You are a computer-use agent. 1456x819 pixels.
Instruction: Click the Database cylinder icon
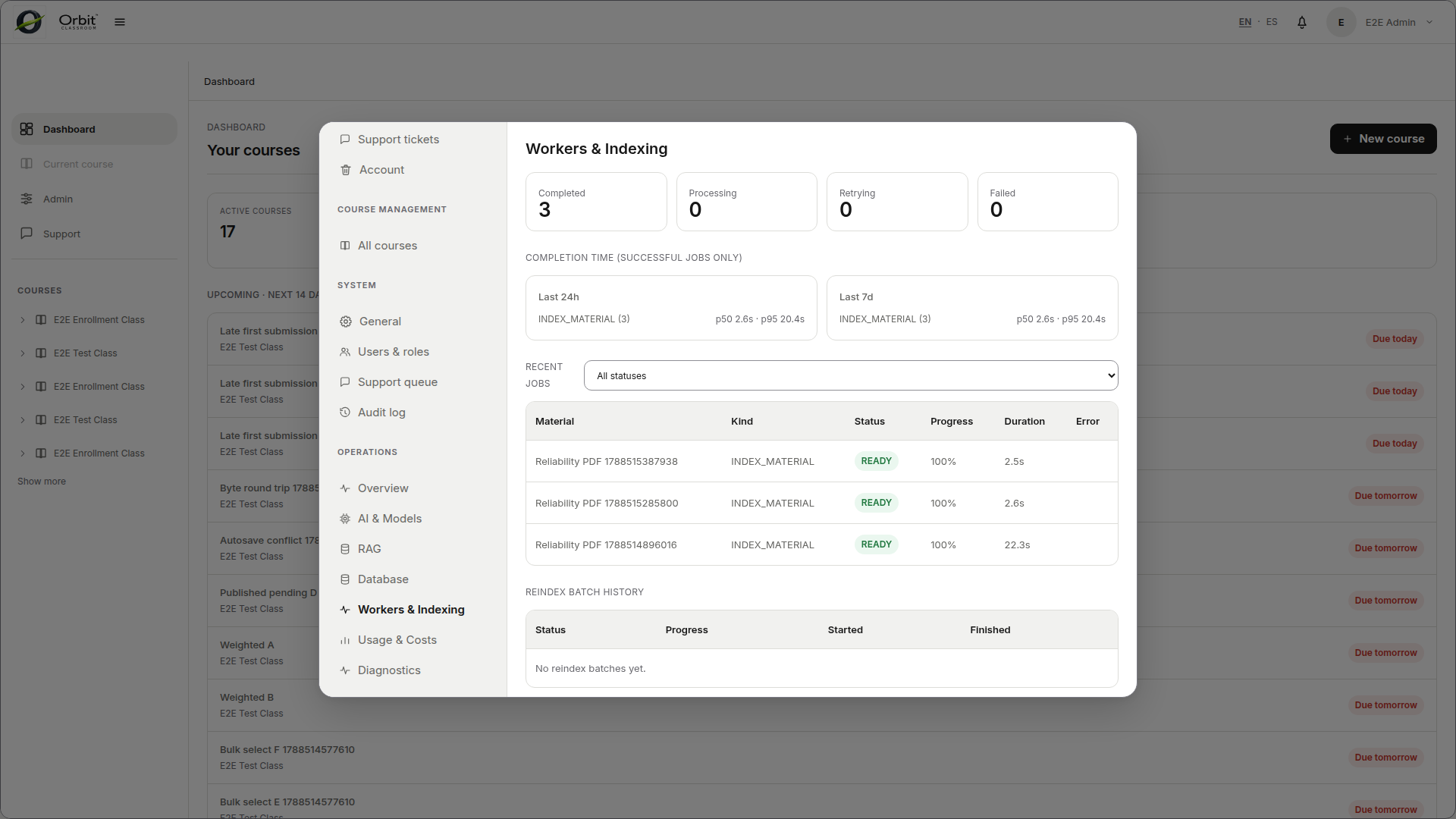click(345, 579)
